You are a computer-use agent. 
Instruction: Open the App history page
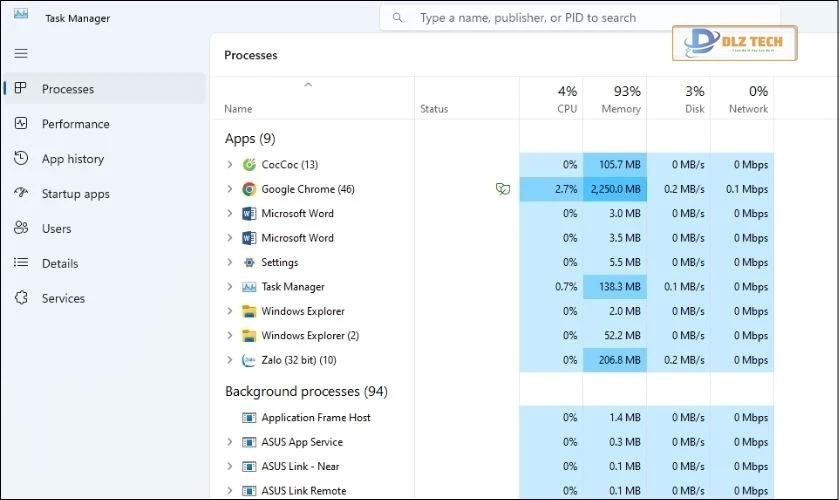[x=104, y=159]
